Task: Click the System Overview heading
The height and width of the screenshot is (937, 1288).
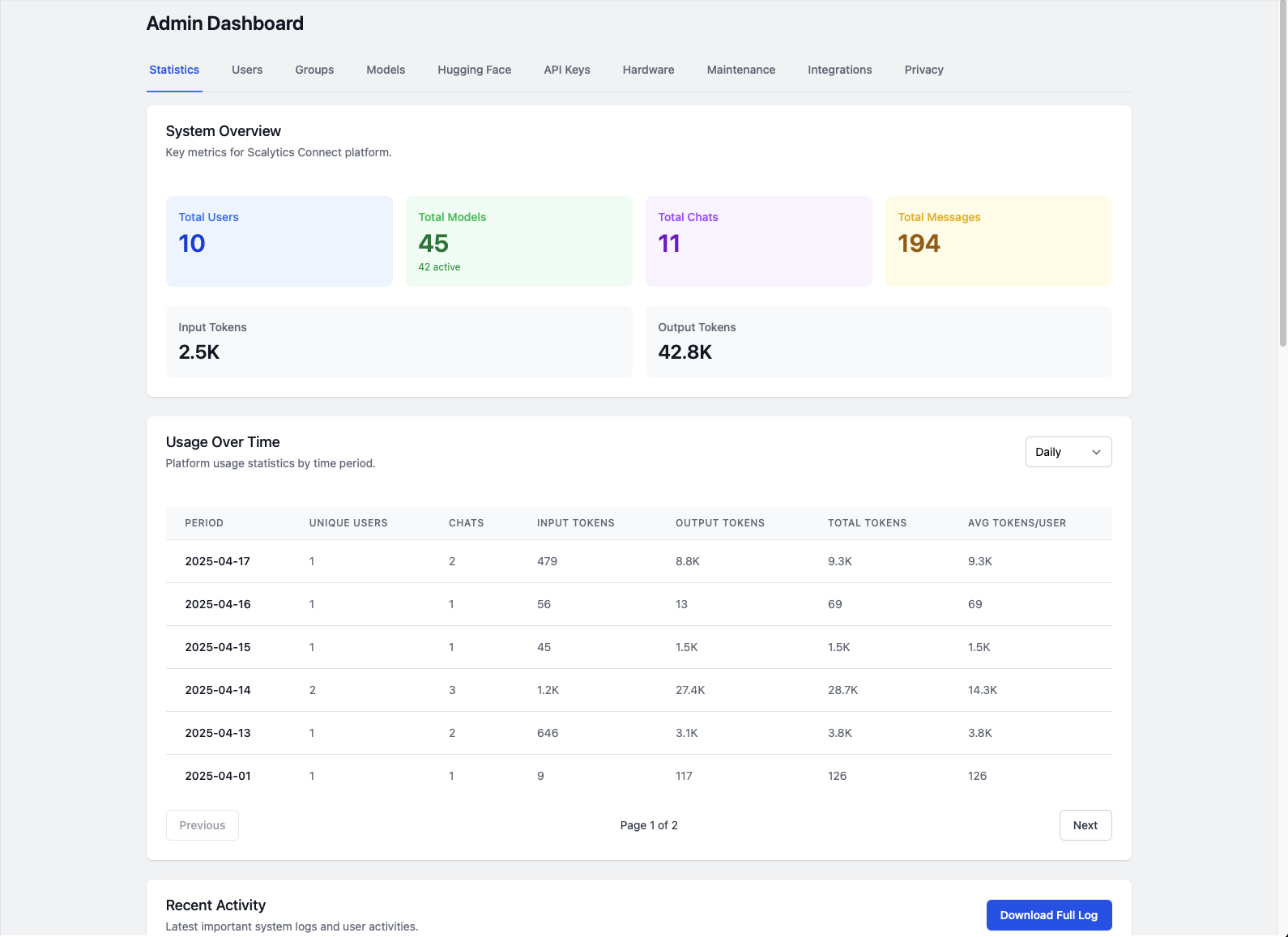Action: (224, 131)
